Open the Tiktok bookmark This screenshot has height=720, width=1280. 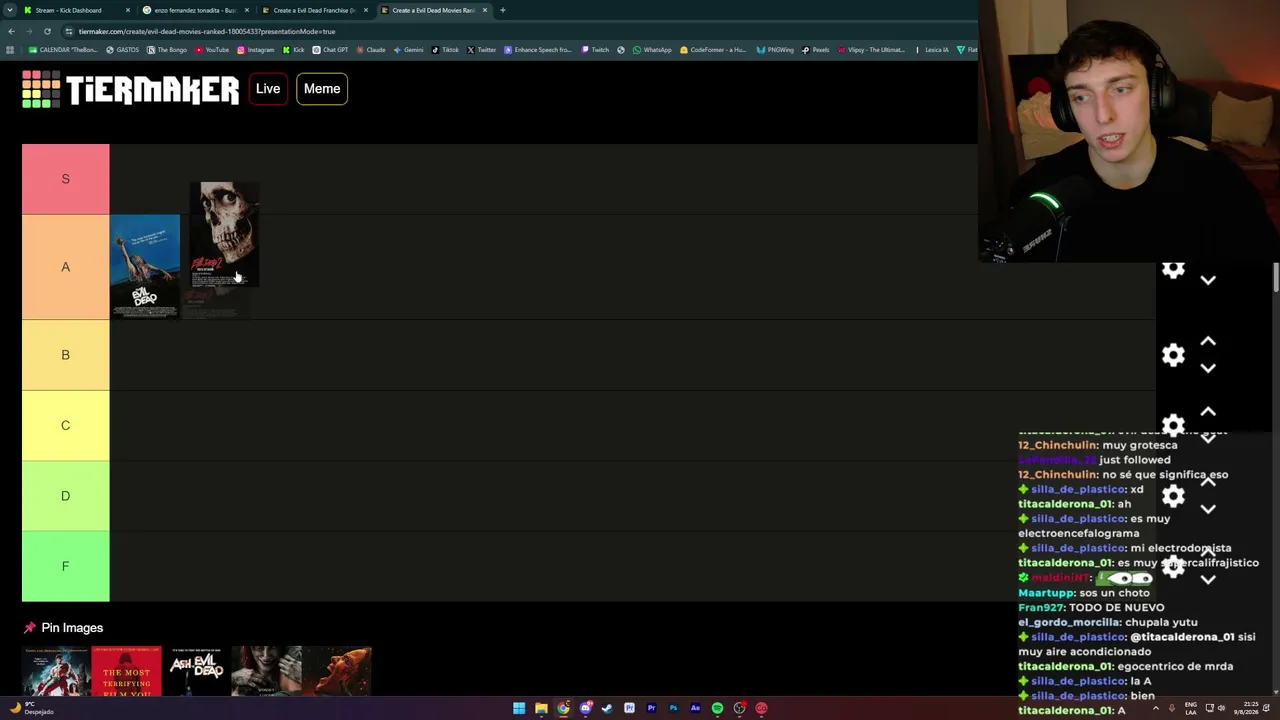tap(445, 50)
